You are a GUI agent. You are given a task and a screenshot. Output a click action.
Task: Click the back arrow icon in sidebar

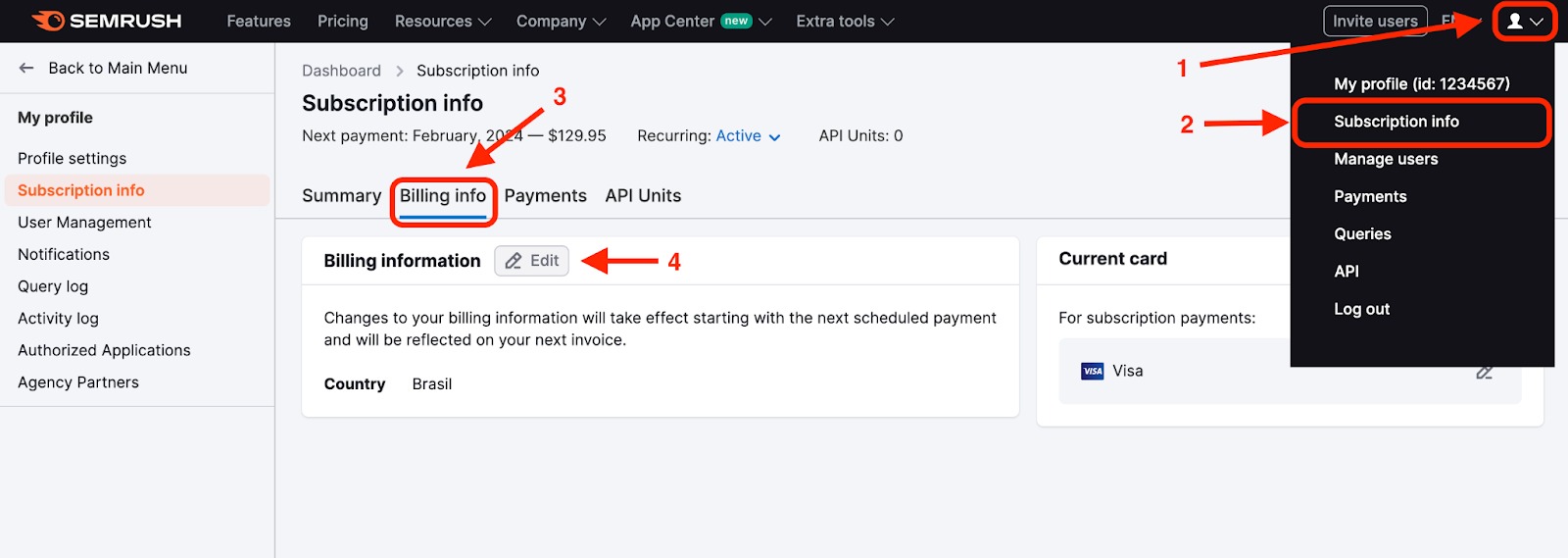pos(26,68)
